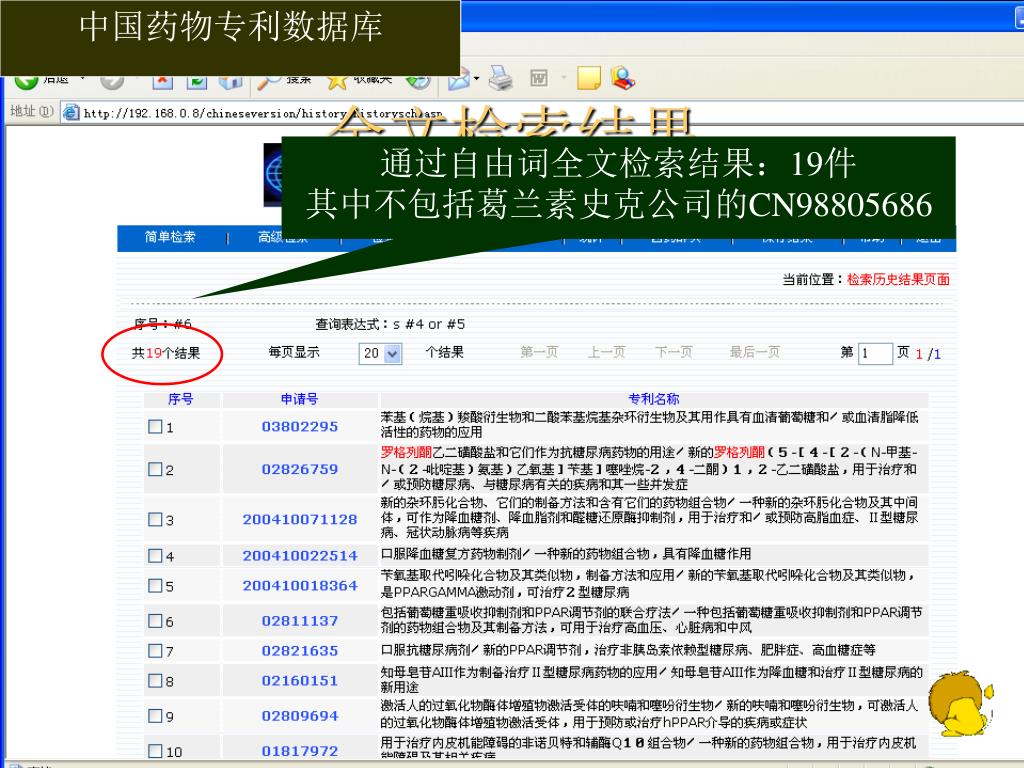Open patent application 01817972

[300, 751]
